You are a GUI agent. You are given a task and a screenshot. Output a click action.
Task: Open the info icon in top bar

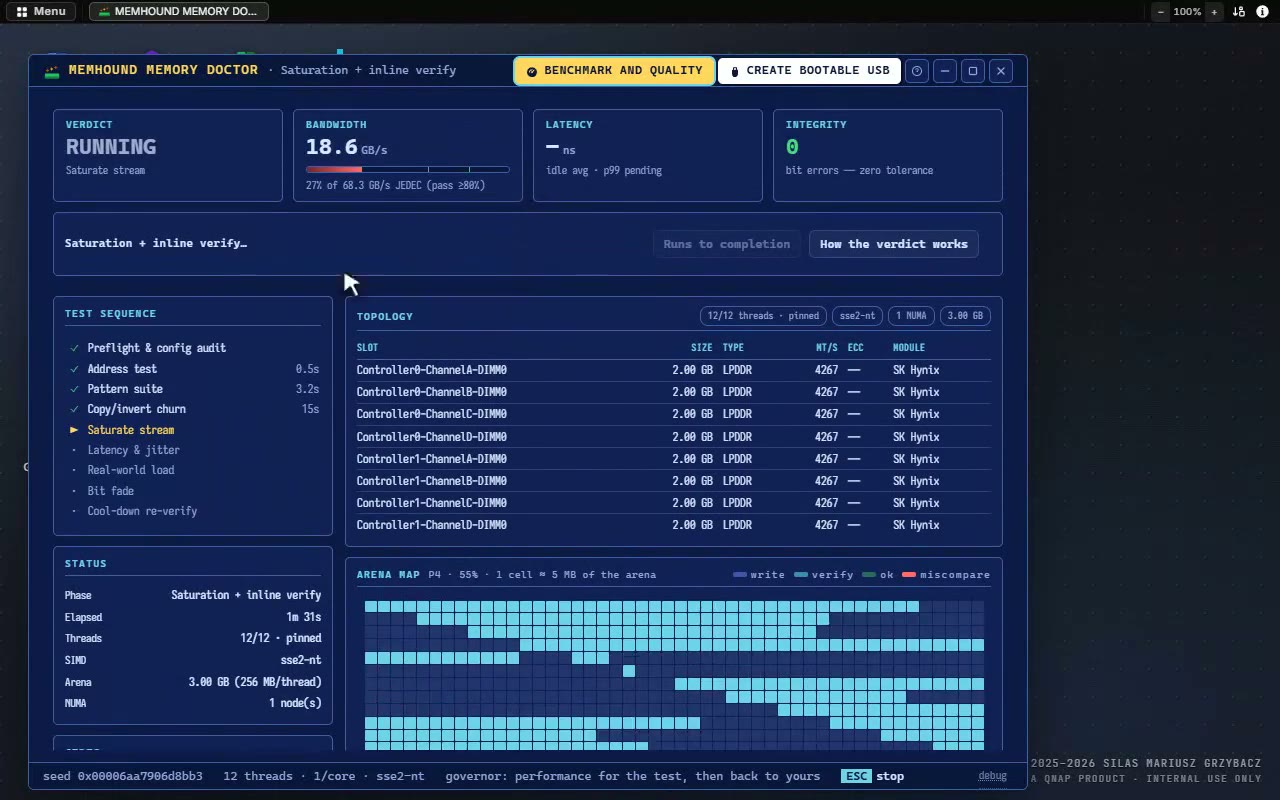1262,12
